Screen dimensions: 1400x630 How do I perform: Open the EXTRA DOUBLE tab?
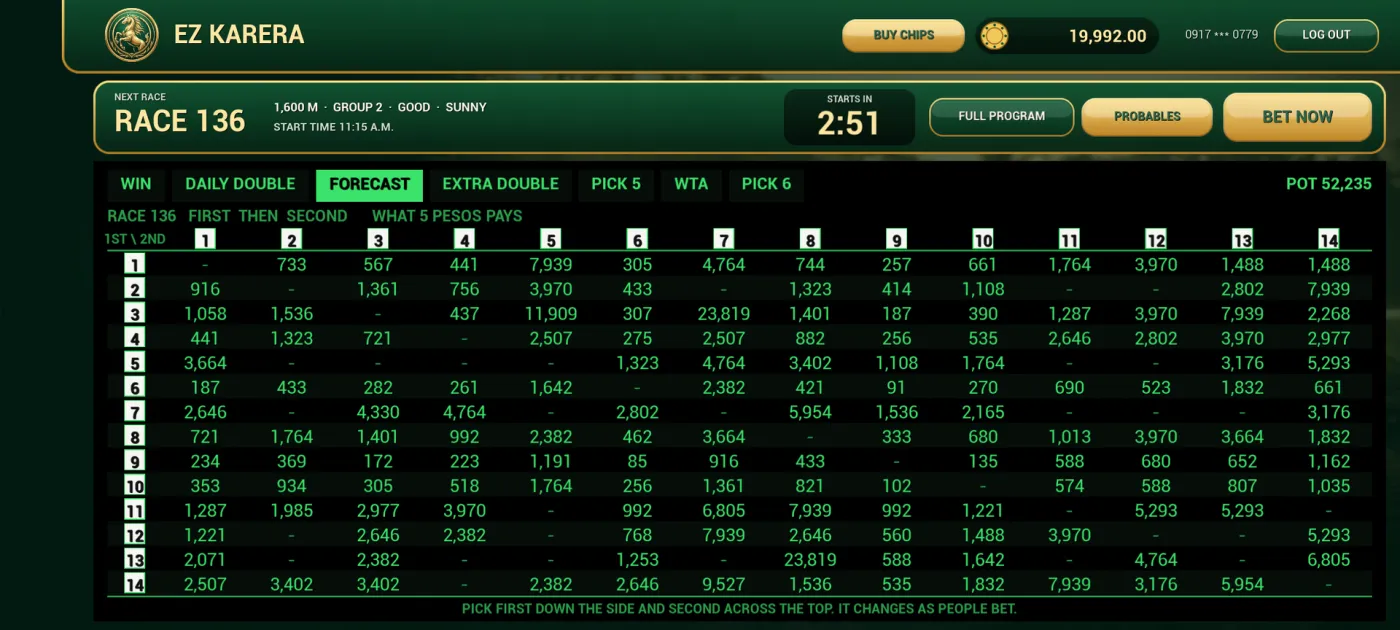500,184
